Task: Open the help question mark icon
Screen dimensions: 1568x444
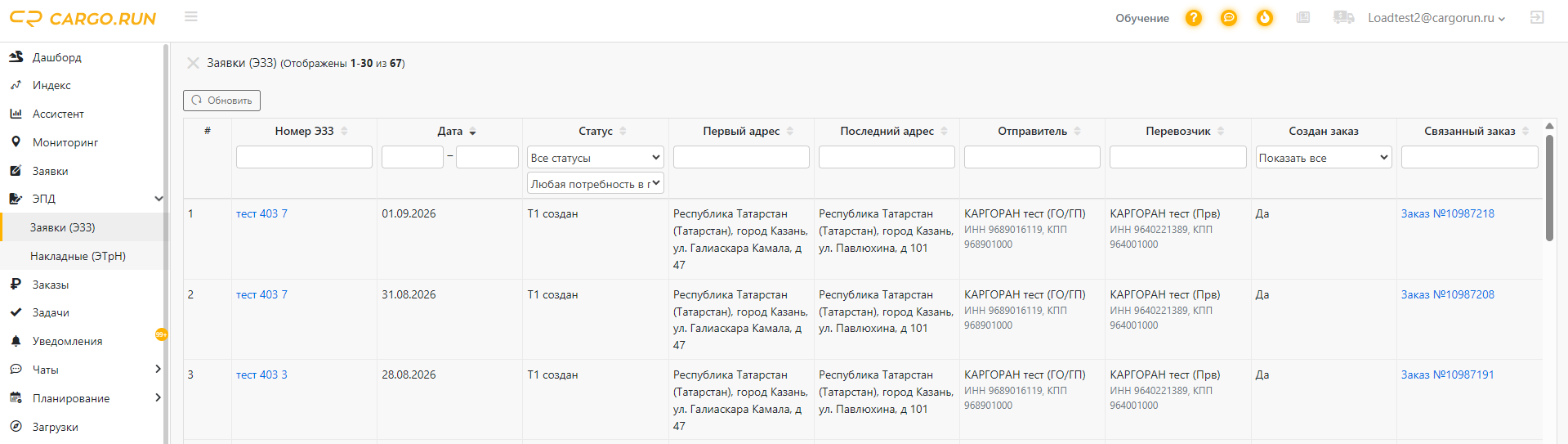Action: [x=1194, y=18]
